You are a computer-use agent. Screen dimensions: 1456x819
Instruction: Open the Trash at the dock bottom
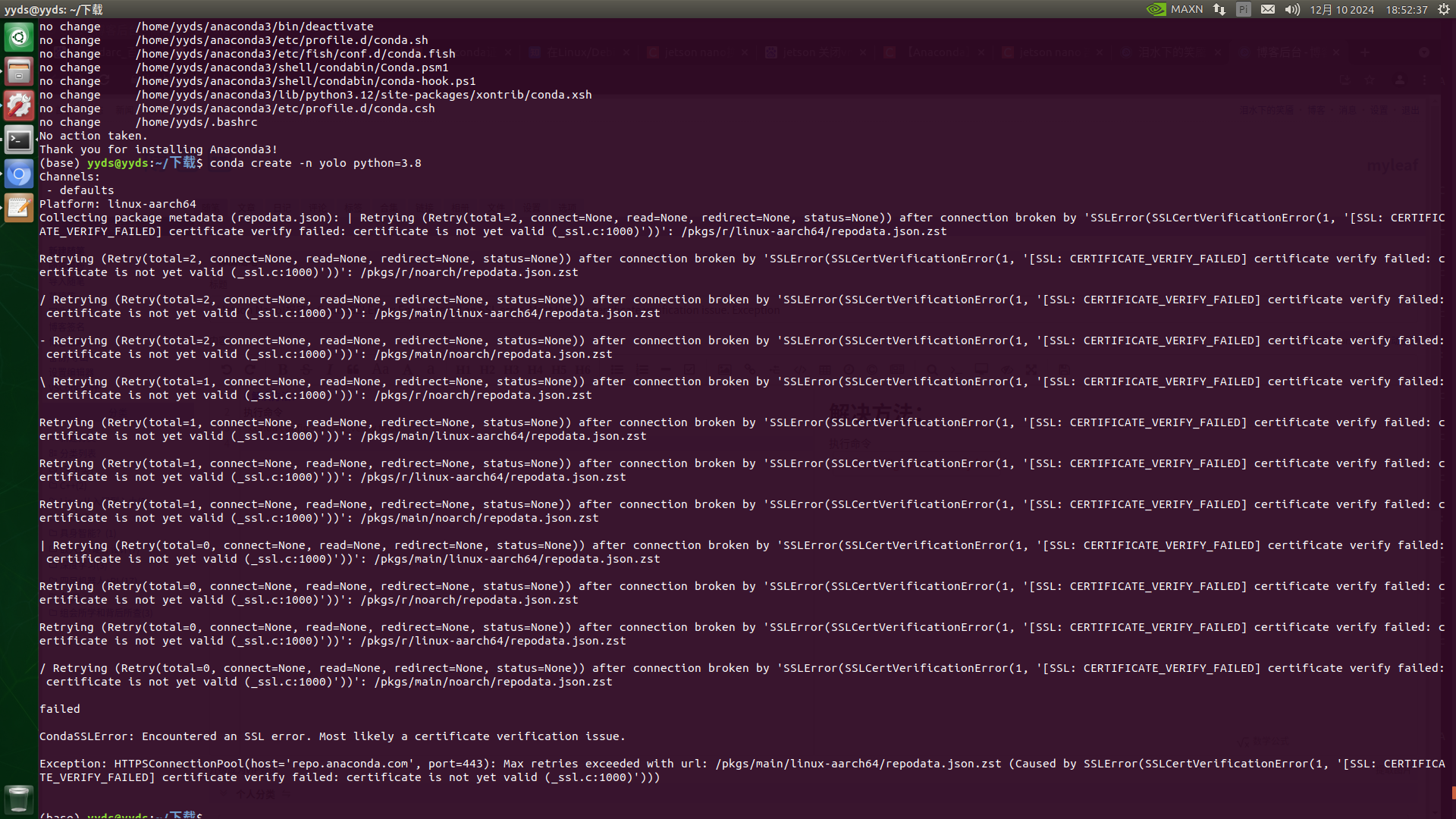pos(19,799)
